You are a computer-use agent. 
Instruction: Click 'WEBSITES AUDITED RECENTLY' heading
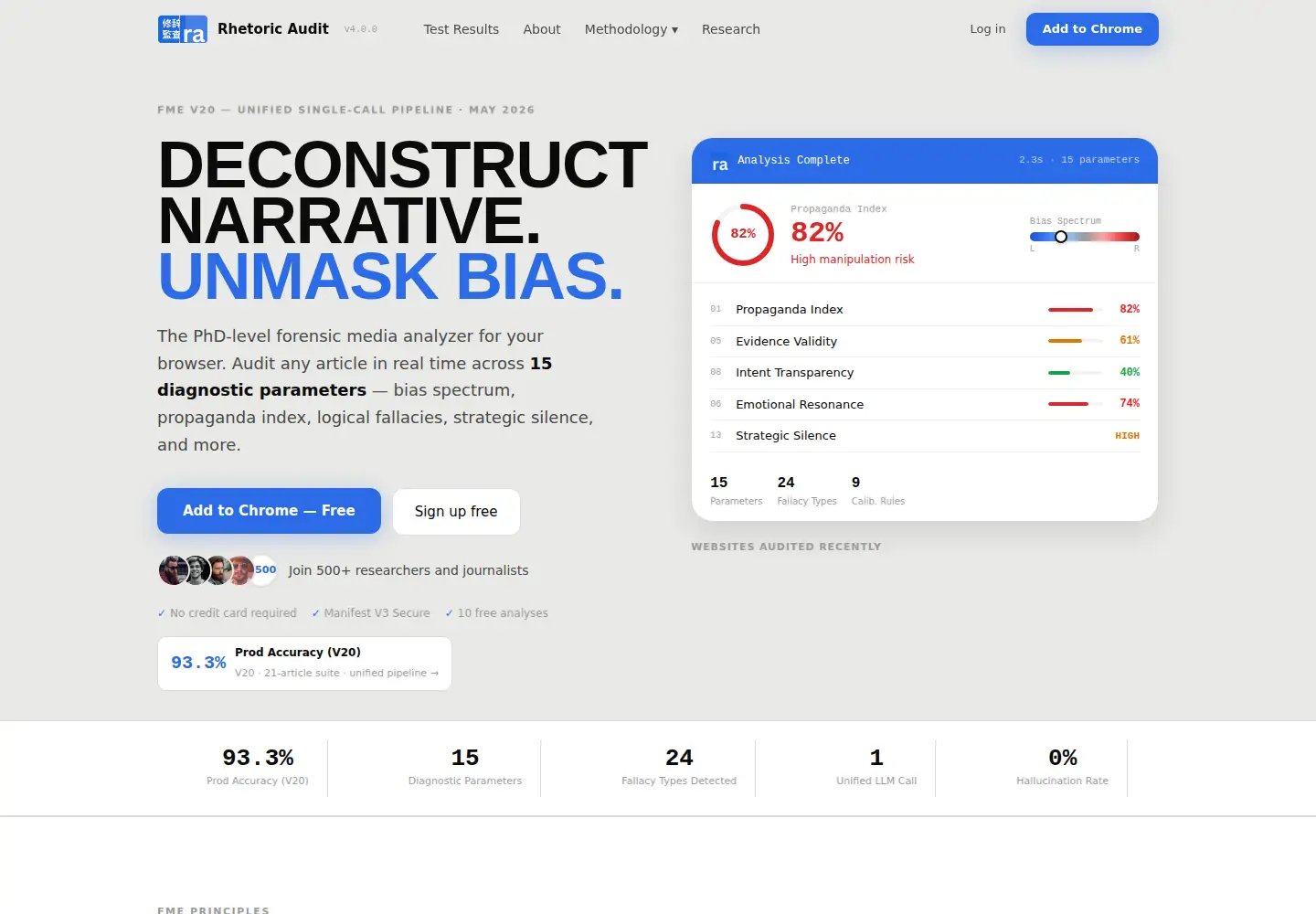pos(787,547)
